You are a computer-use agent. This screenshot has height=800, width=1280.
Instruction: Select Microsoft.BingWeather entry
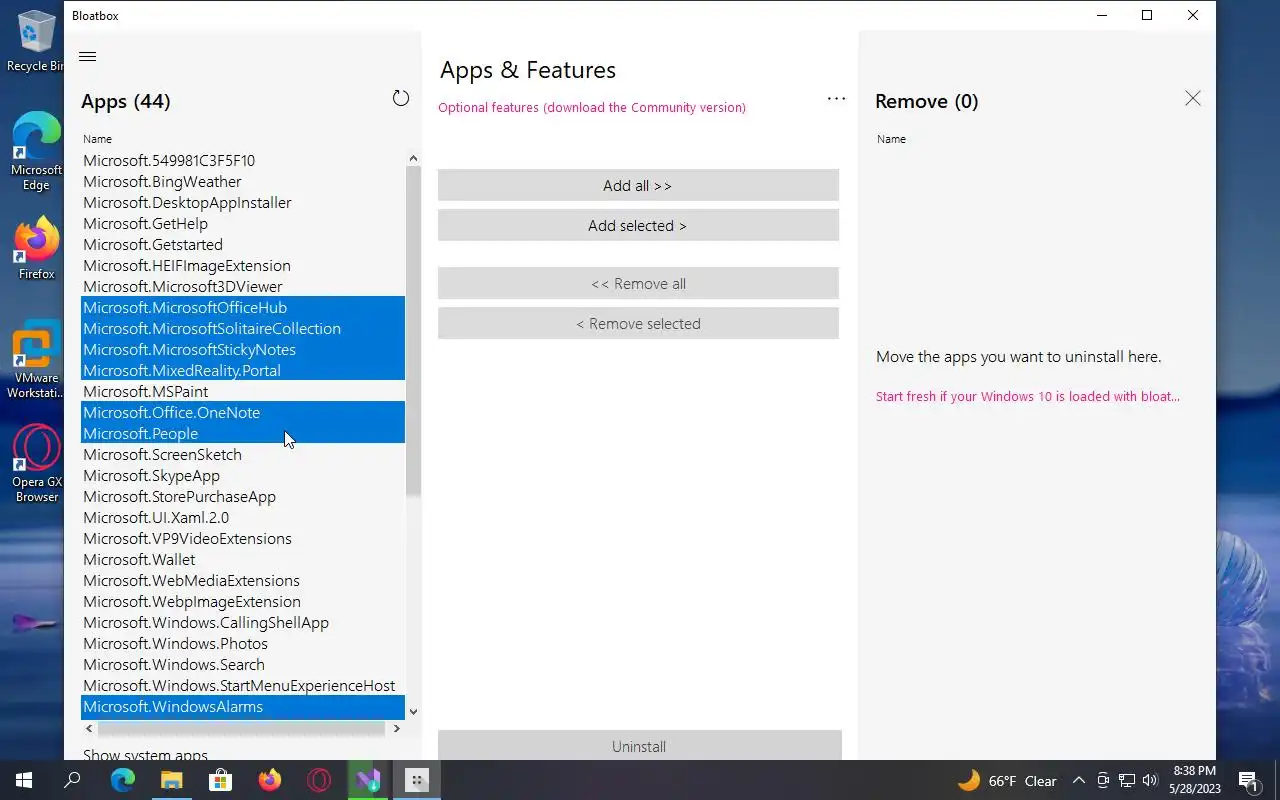[243, 181]
